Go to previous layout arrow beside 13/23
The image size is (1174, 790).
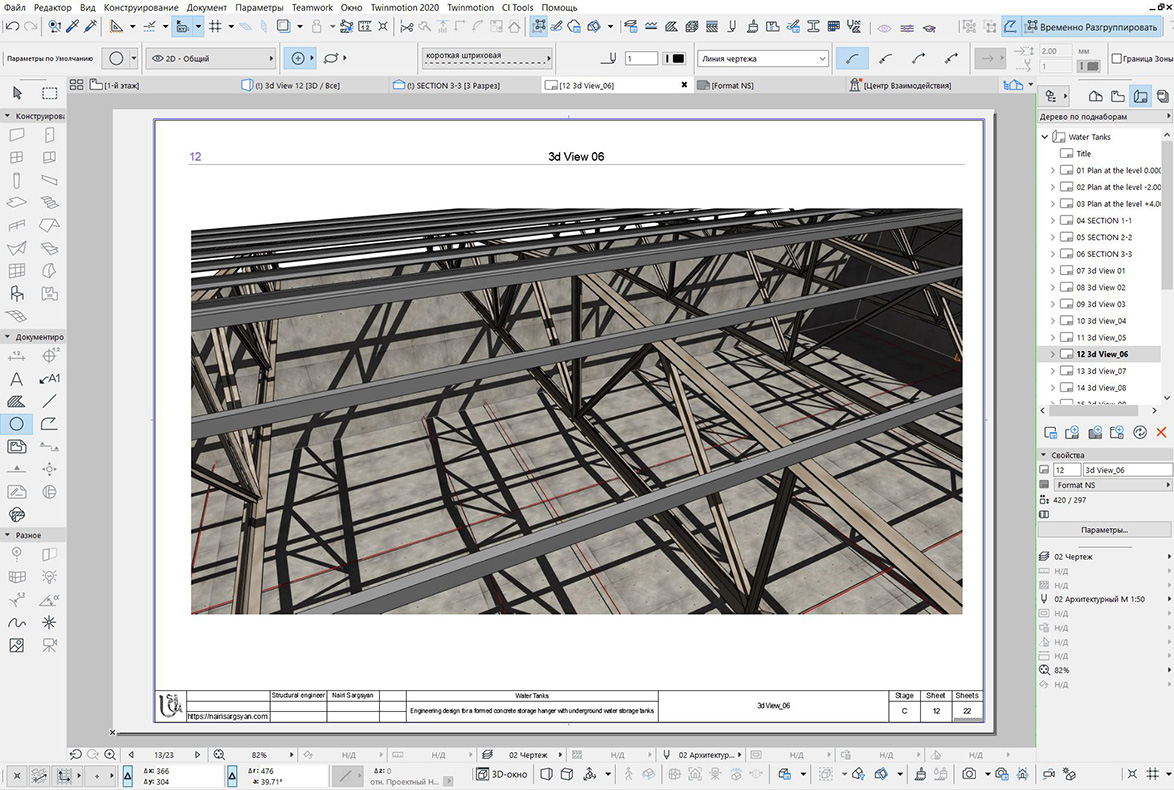[131, 755]
